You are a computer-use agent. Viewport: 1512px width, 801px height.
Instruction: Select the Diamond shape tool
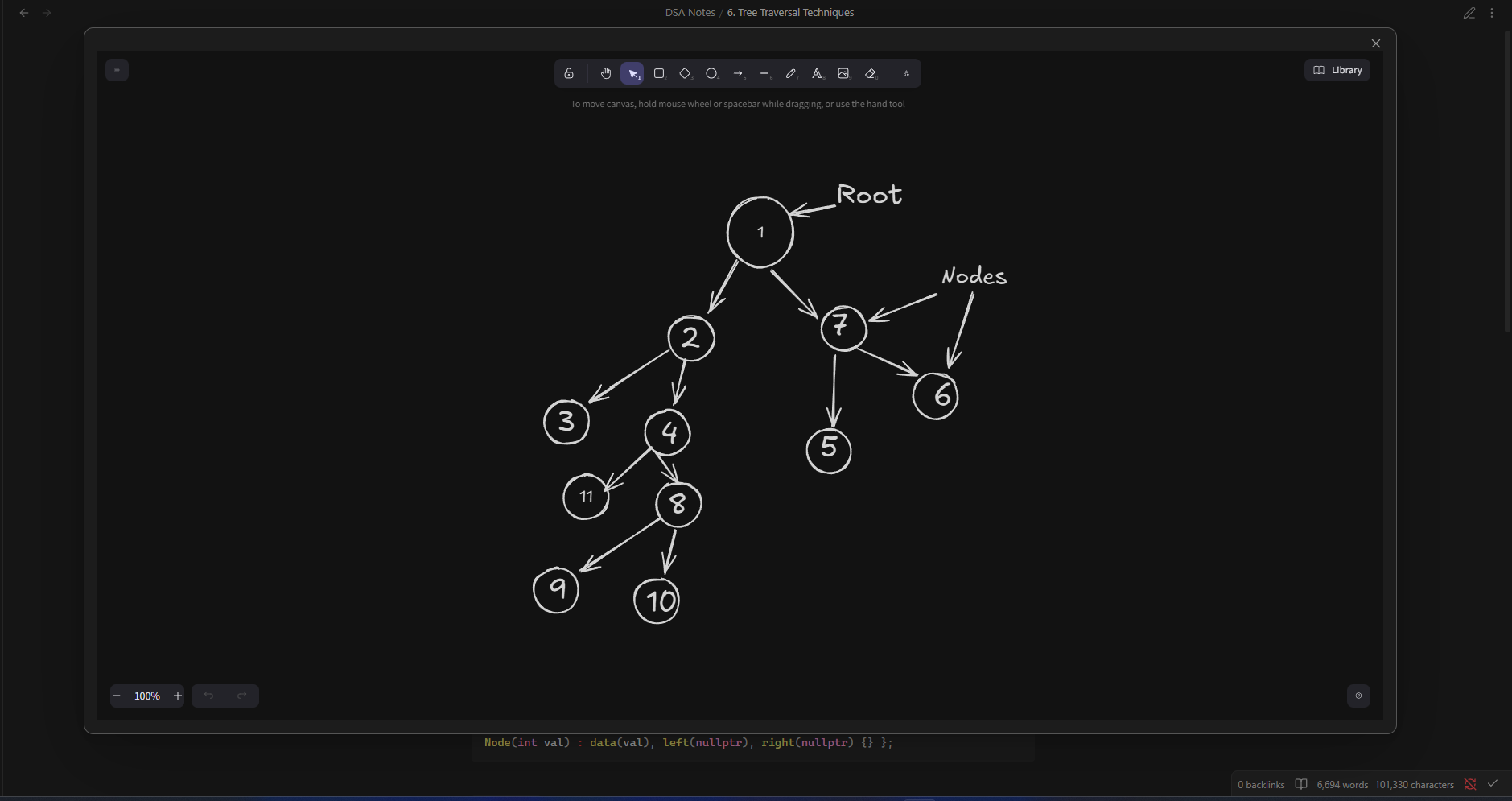coord(686,73)
